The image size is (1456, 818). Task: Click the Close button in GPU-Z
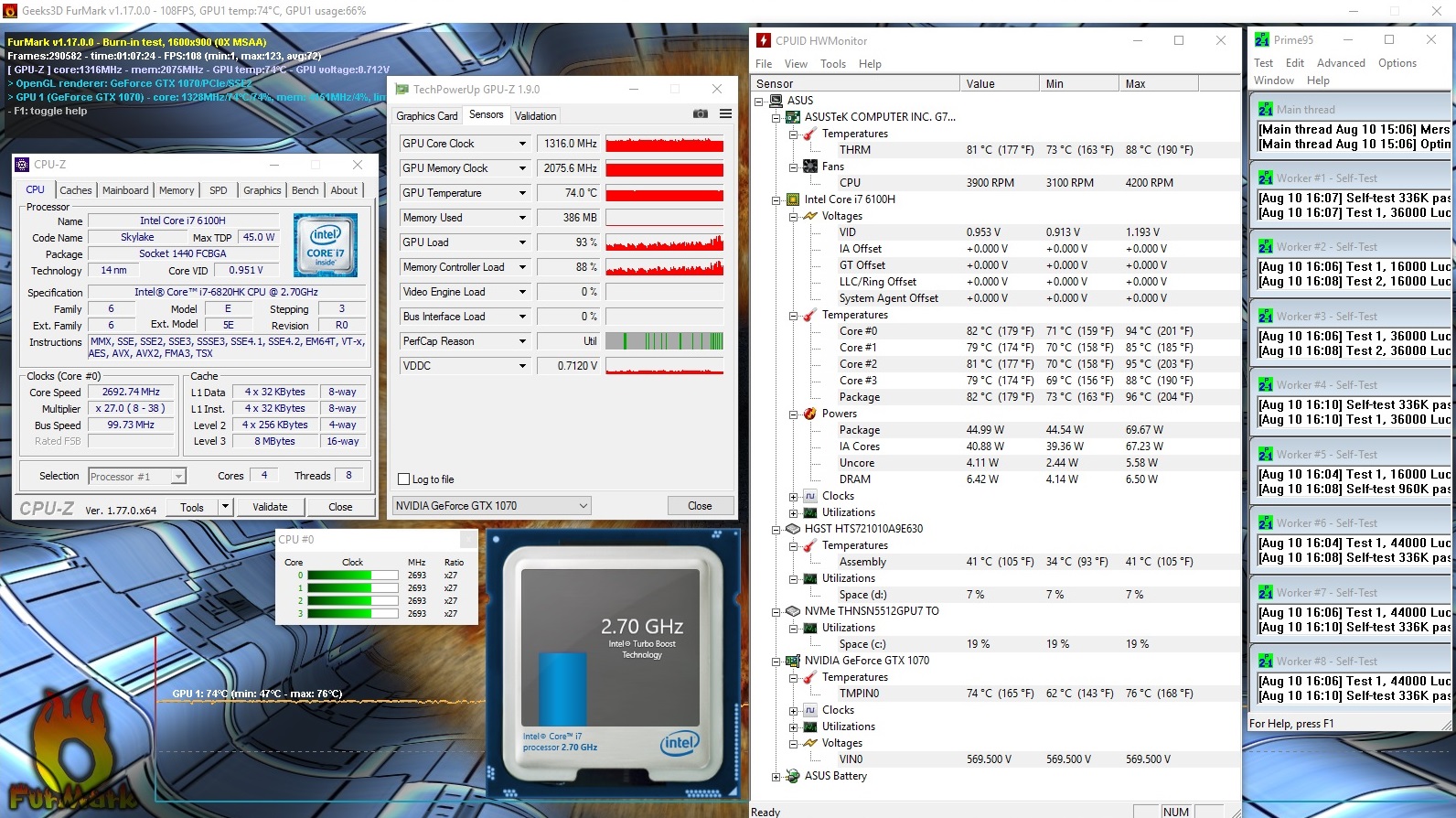(x=700, y=506)
